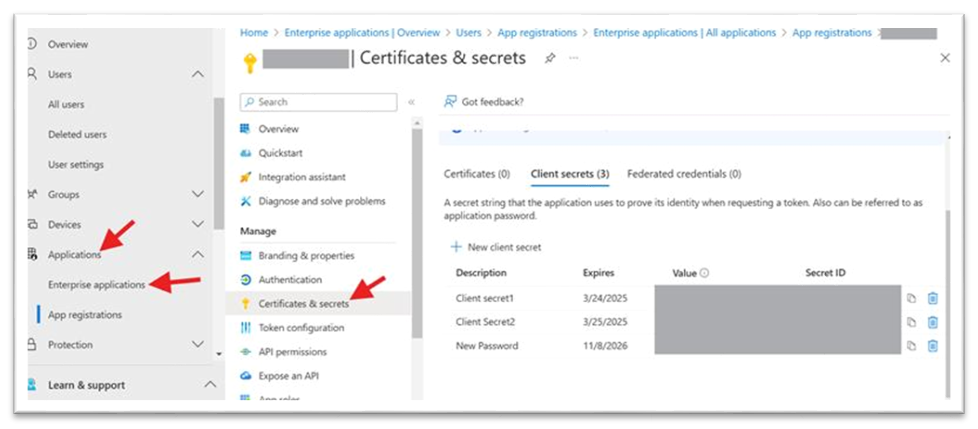The image size is (978, 429).
Task: Click in the resource menu Search box
Action: (318, 102)
